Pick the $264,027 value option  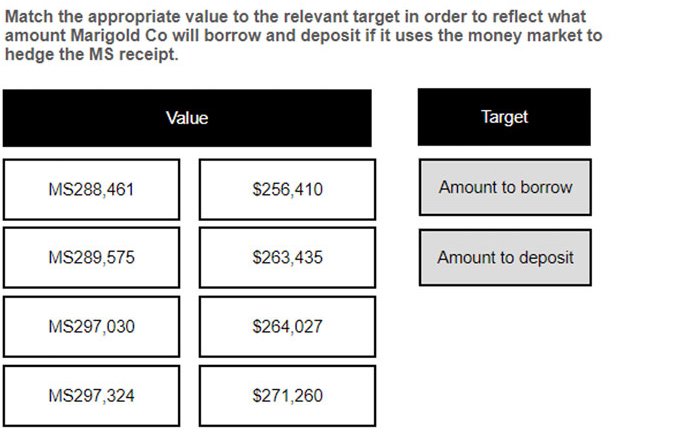click(287, 327)
